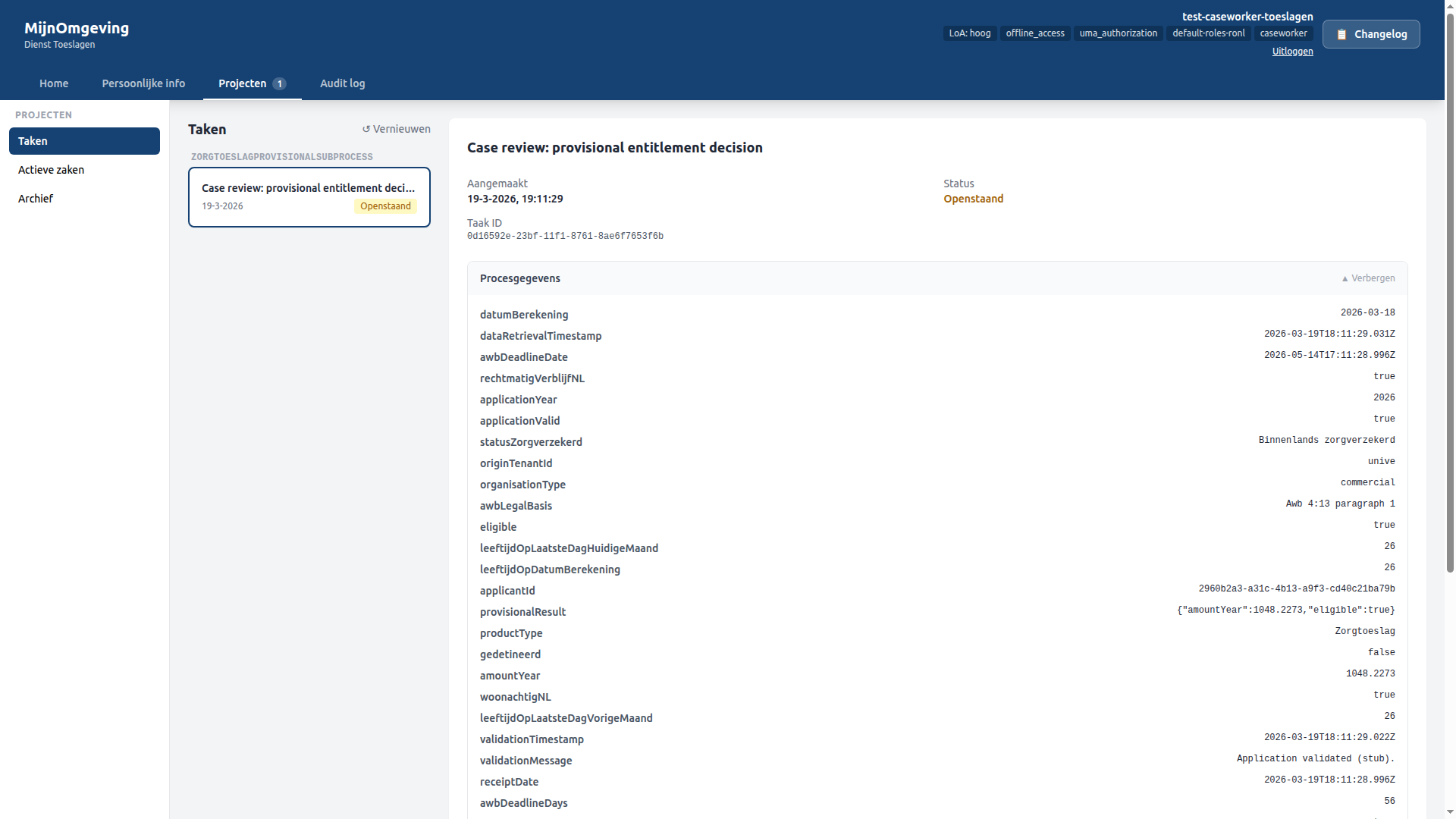Open Actieve zaken from the sidebar

(x=51, y=169)
